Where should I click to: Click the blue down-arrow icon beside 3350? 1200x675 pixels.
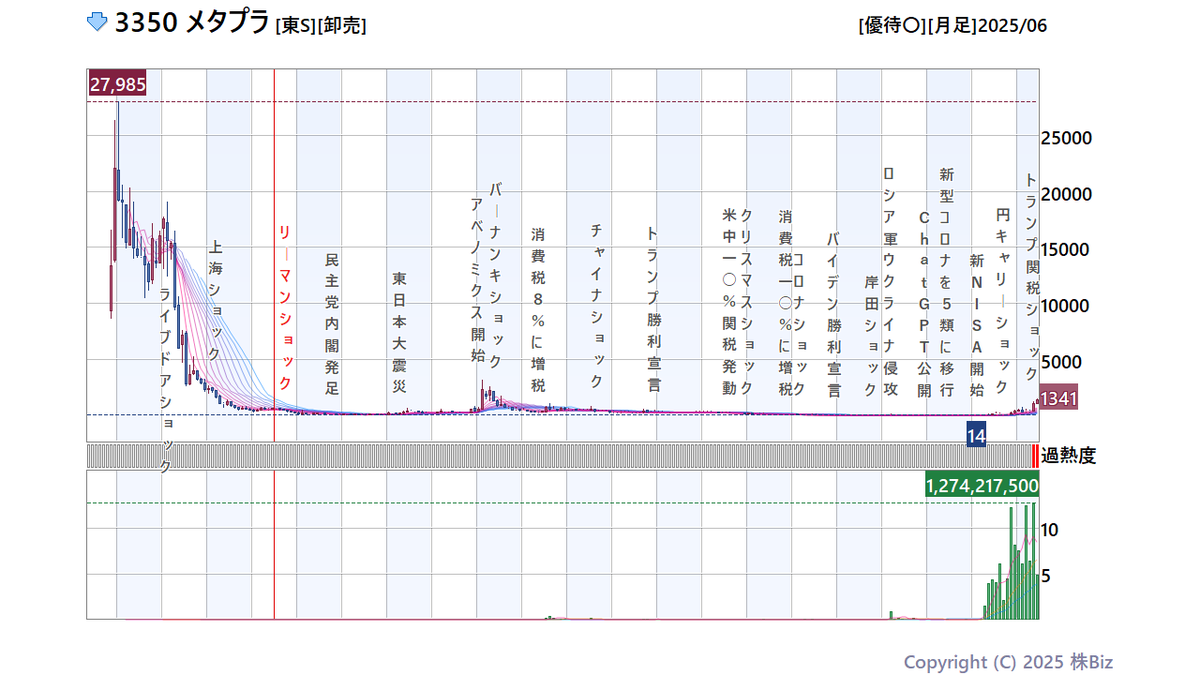pyautogui.click(x=97, y=23)
